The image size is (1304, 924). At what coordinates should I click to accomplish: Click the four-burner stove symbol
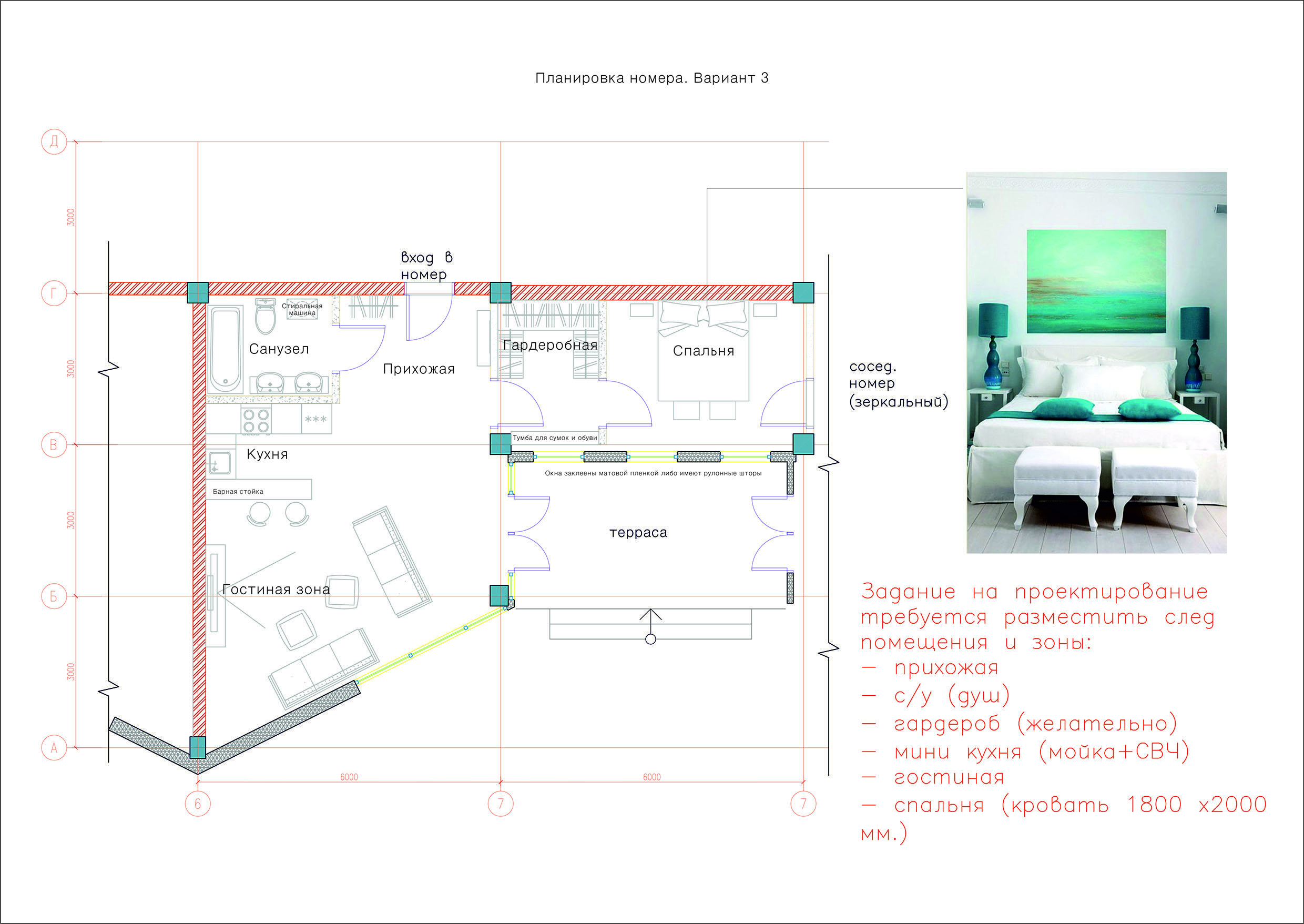[x=256, y=421]
